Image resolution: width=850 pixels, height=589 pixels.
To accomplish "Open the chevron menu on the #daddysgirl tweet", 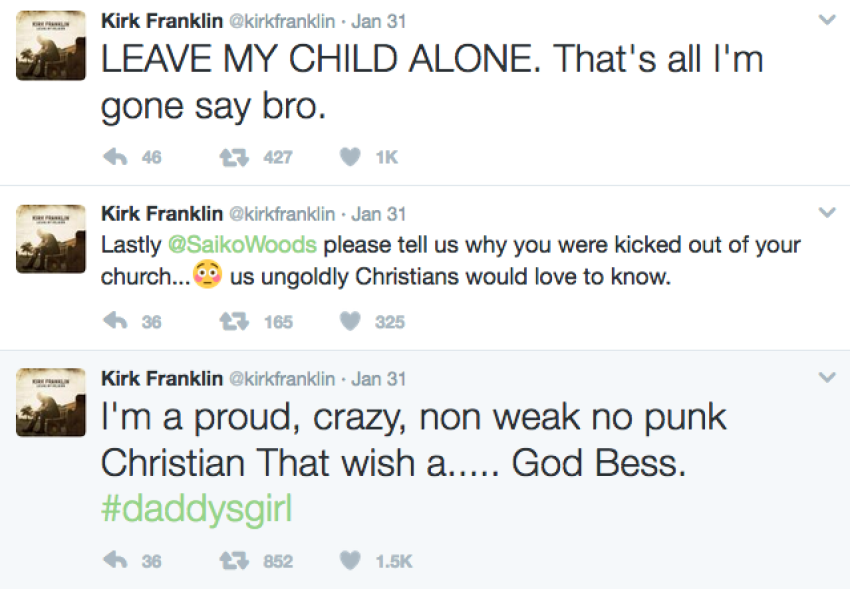I will [826, 378].
